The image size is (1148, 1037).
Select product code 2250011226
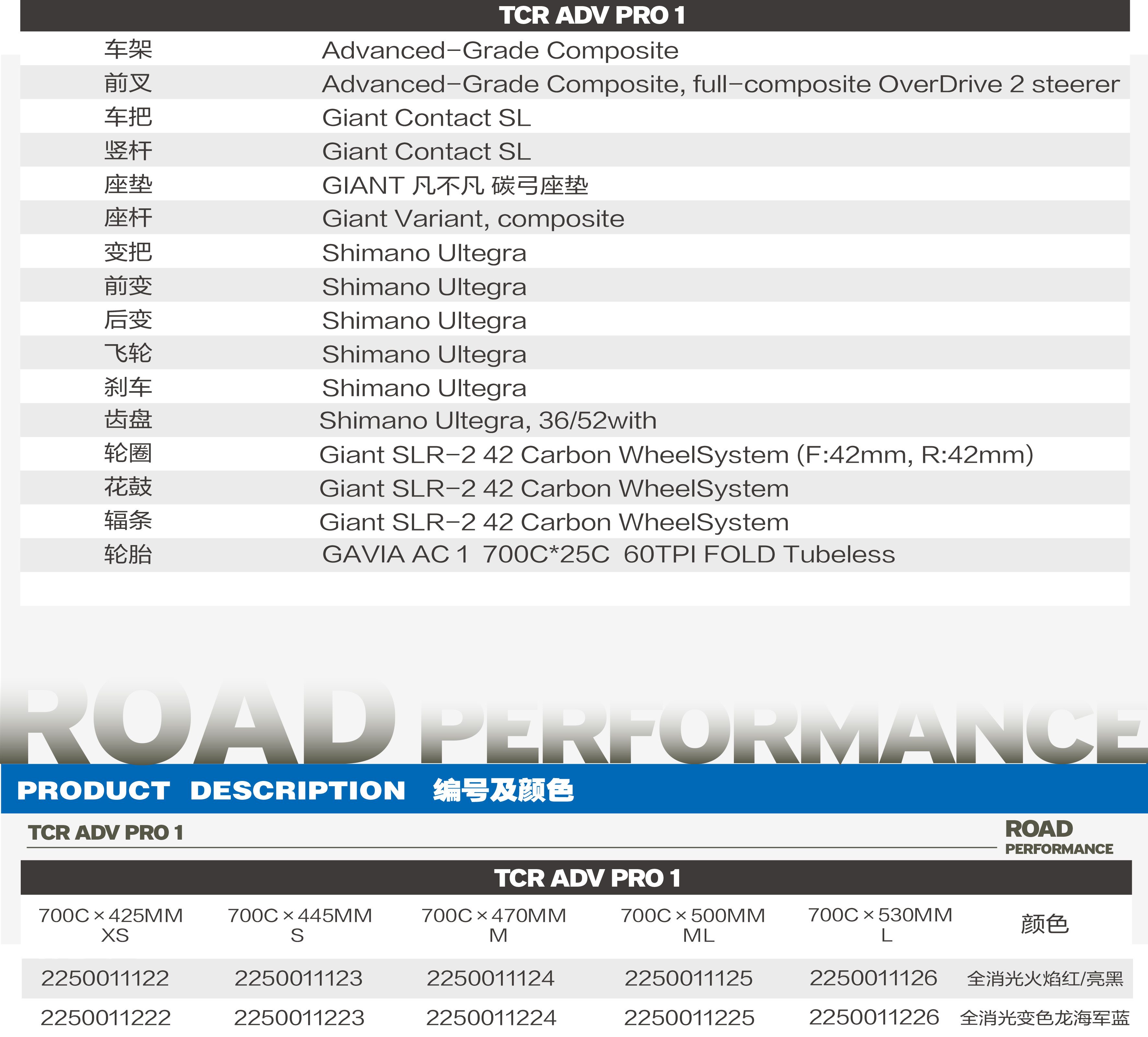coord(874,1017)
